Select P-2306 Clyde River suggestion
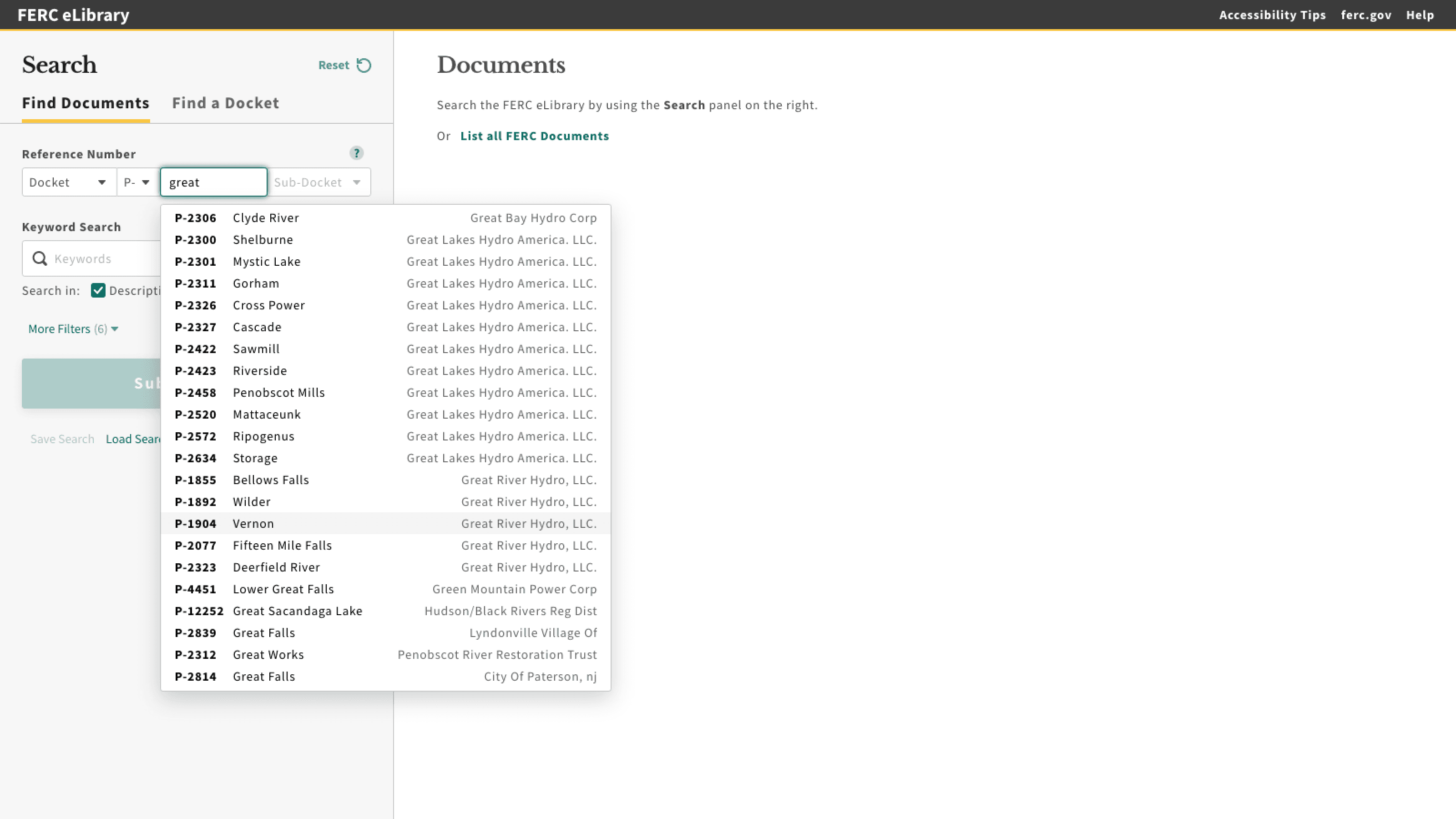The height and width of the screenshot is (819, 1456). 385,218
